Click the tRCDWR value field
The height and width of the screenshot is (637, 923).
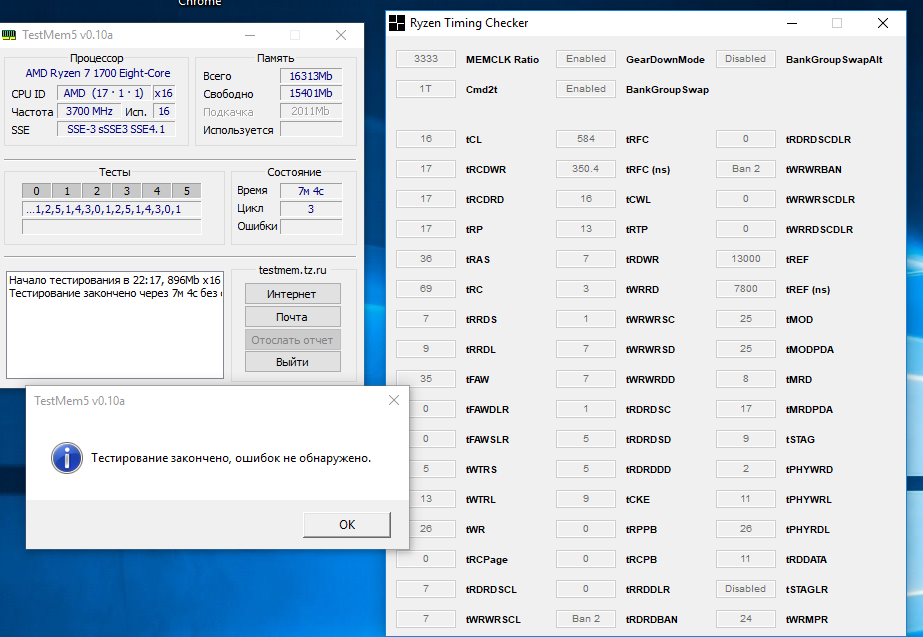(426, 169)
